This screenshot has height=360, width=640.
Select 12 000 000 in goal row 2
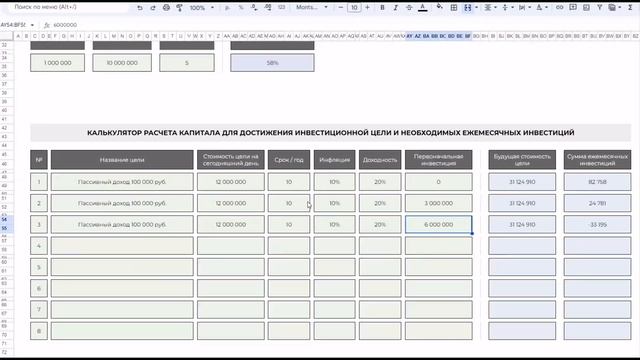[x=231, y=203]
